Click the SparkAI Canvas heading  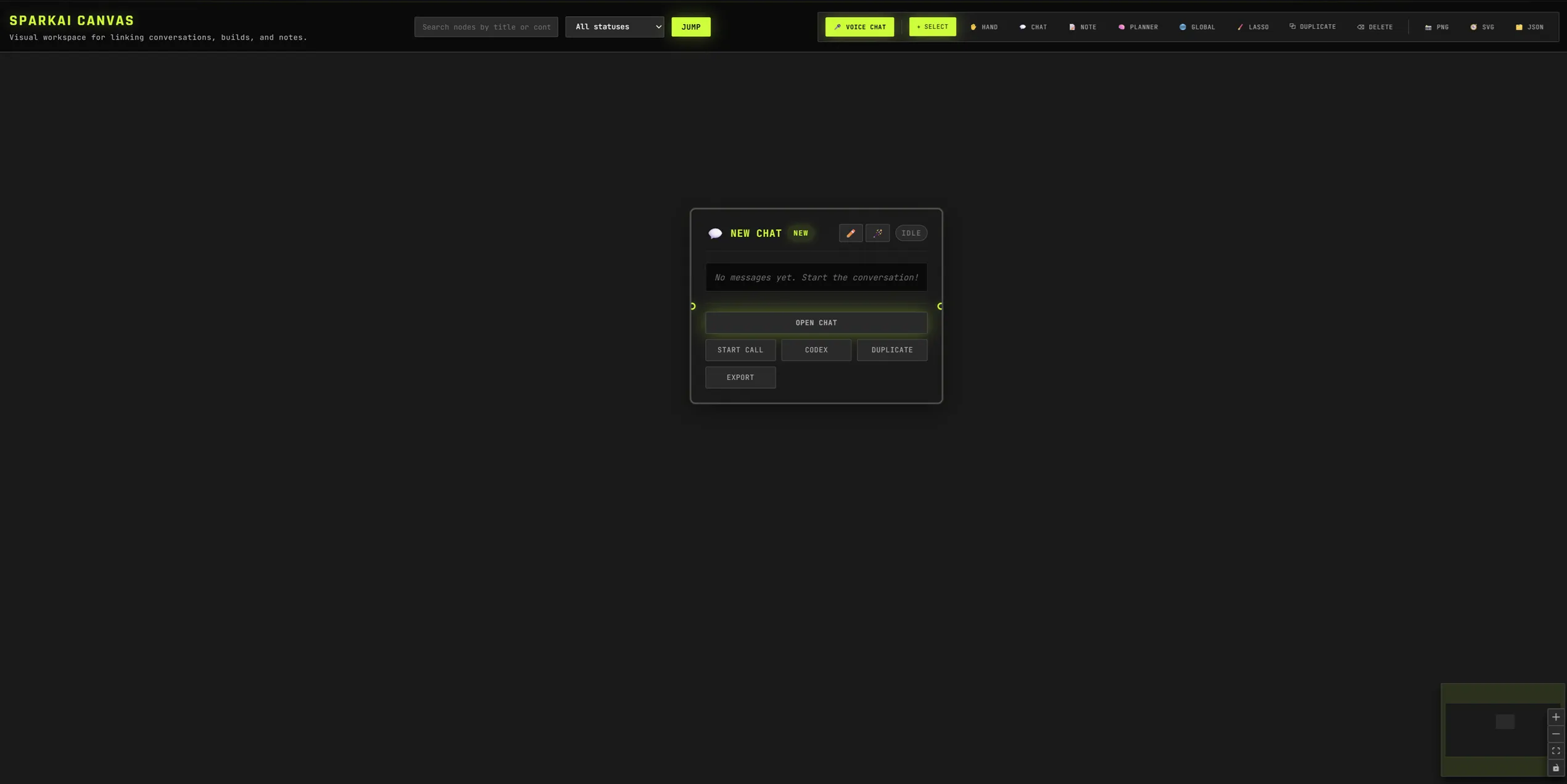tap(72, 20)
